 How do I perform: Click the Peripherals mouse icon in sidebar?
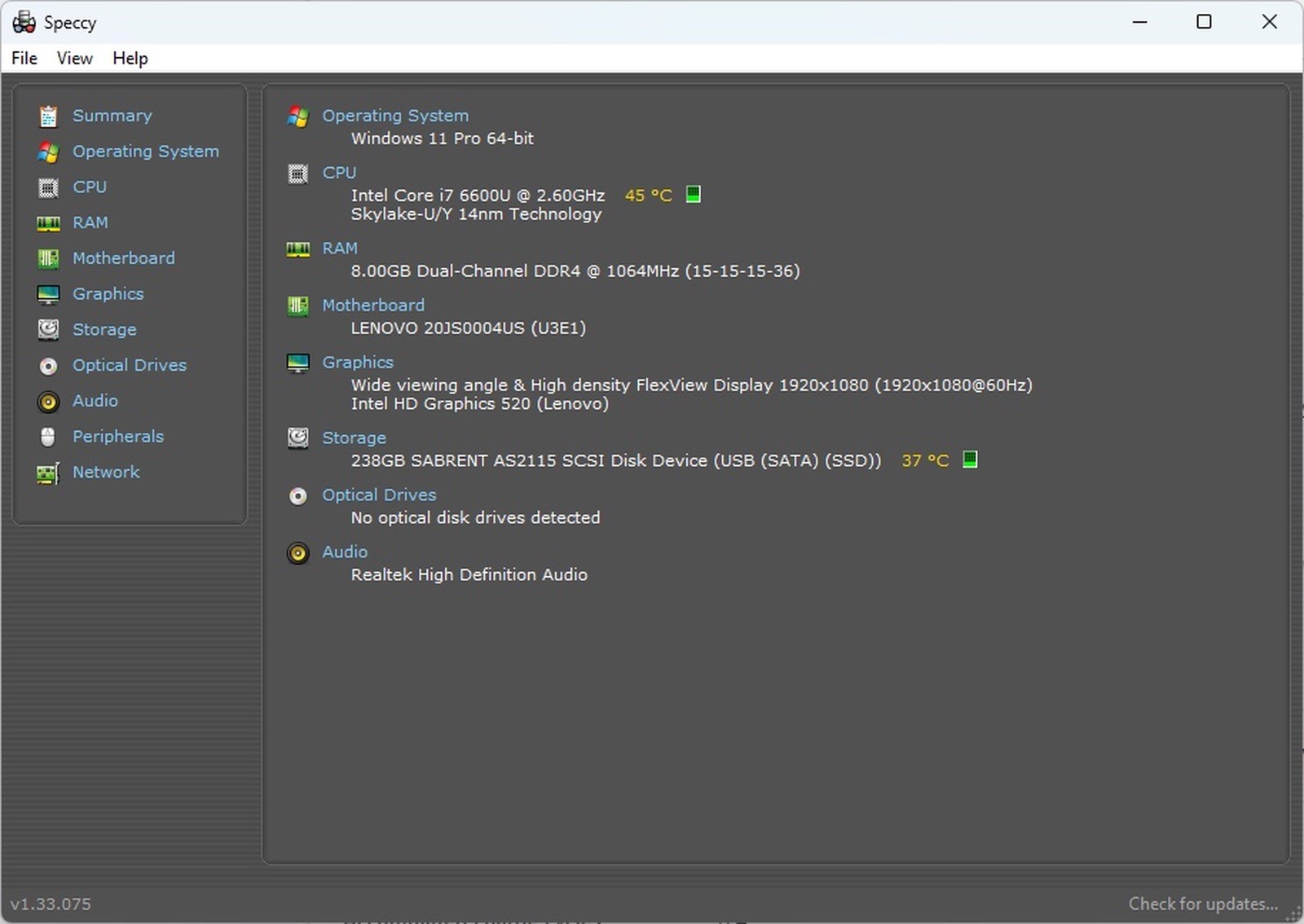[x=48, y=437]
